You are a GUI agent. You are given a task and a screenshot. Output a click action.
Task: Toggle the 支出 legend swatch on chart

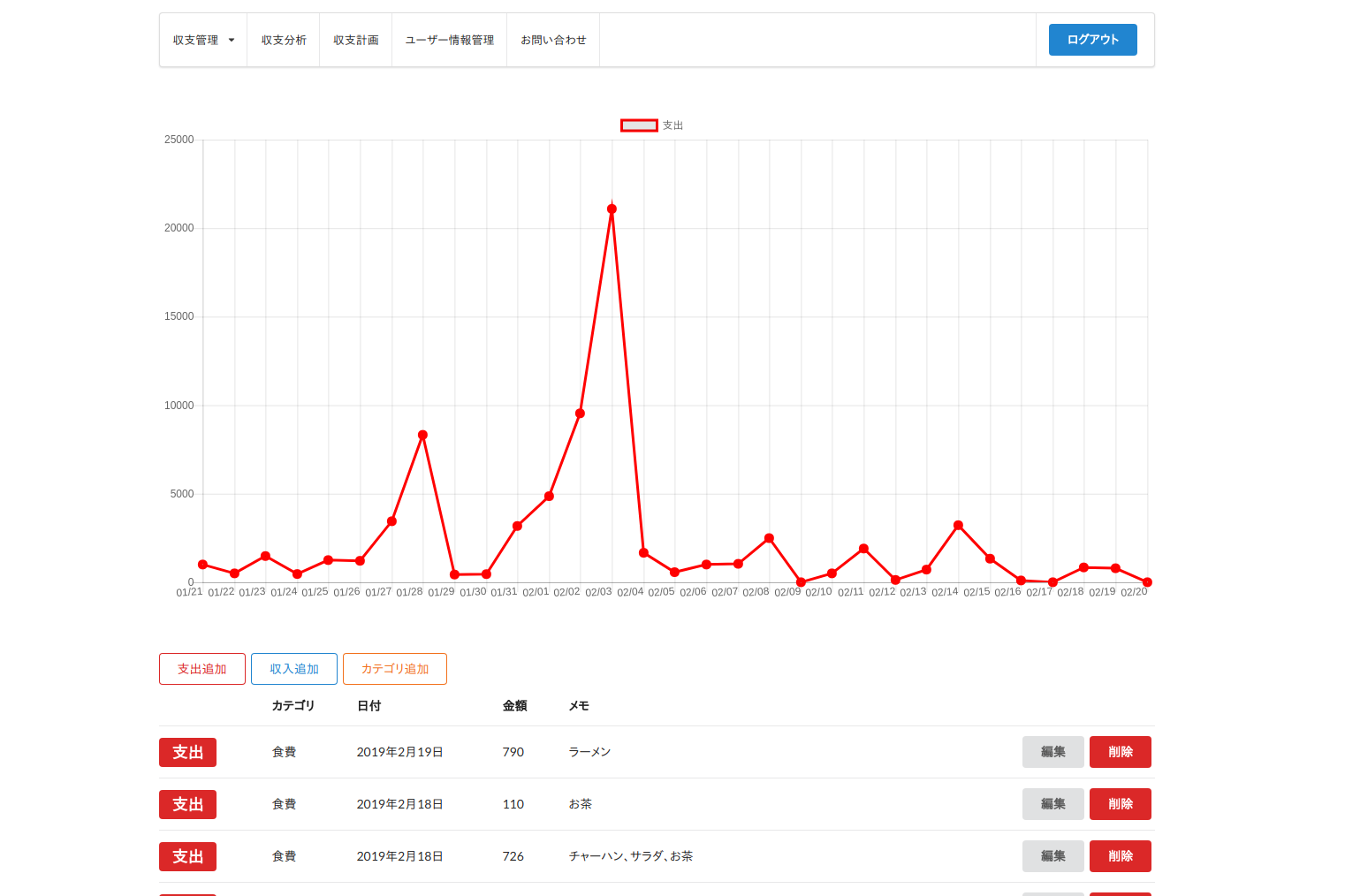pos(639,125)
